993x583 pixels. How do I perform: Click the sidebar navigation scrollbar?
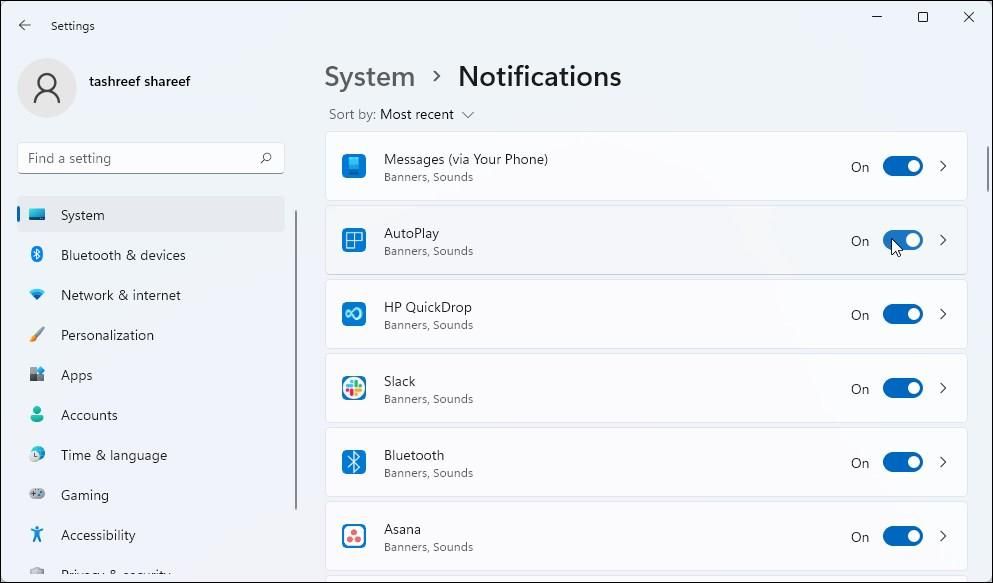point(296,360)
